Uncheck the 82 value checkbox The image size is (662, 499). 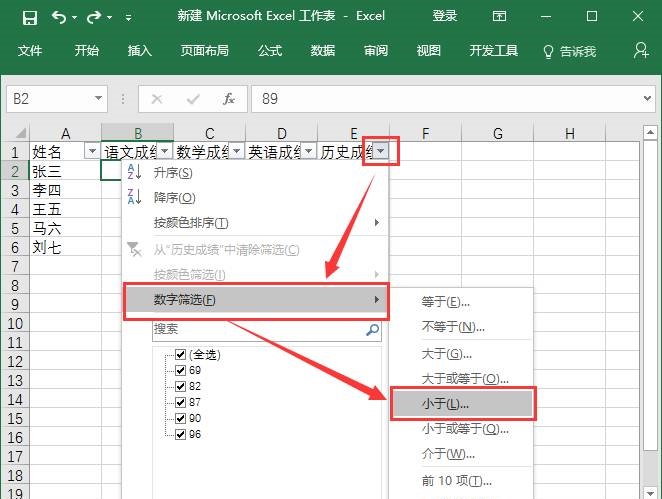(180, 386)
